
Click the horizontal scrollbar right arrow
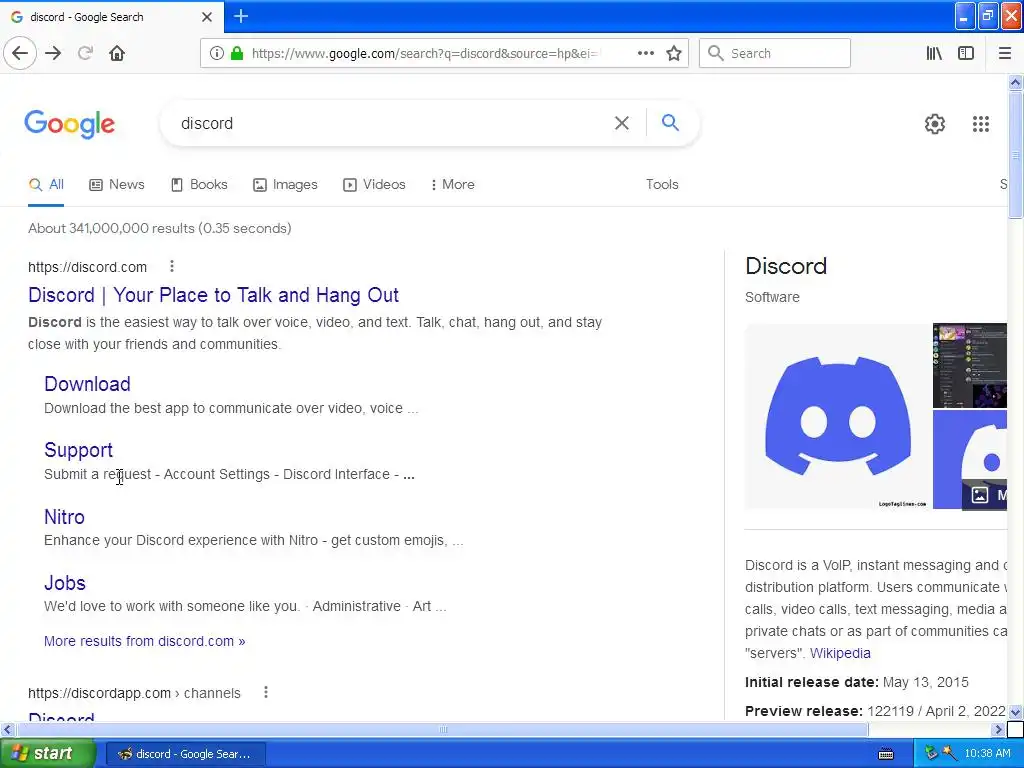pyautogui.click(x=998, y=729)
